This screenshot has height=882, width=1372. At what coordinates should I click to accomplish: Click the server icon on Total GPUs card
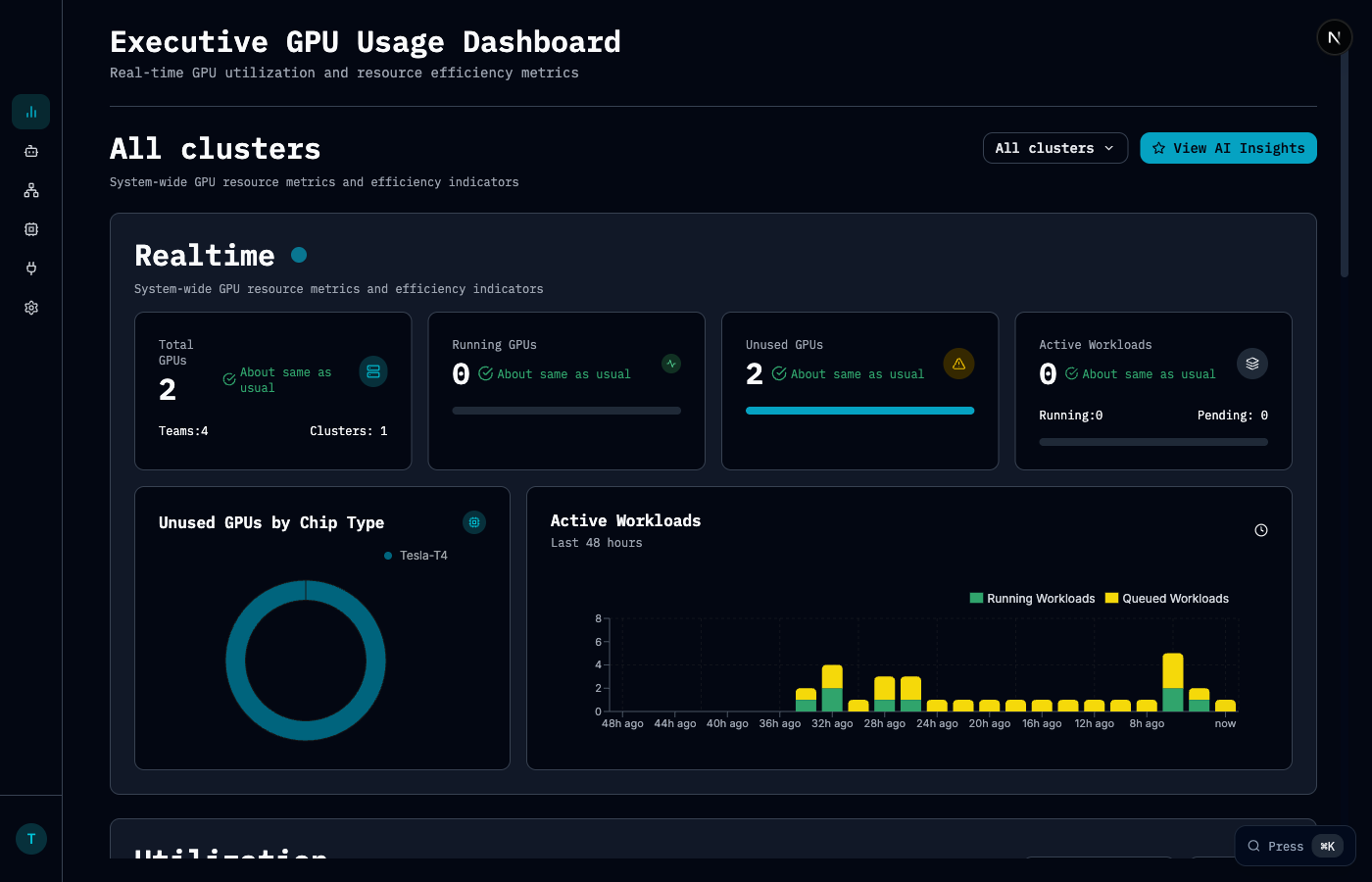(373, 371)
